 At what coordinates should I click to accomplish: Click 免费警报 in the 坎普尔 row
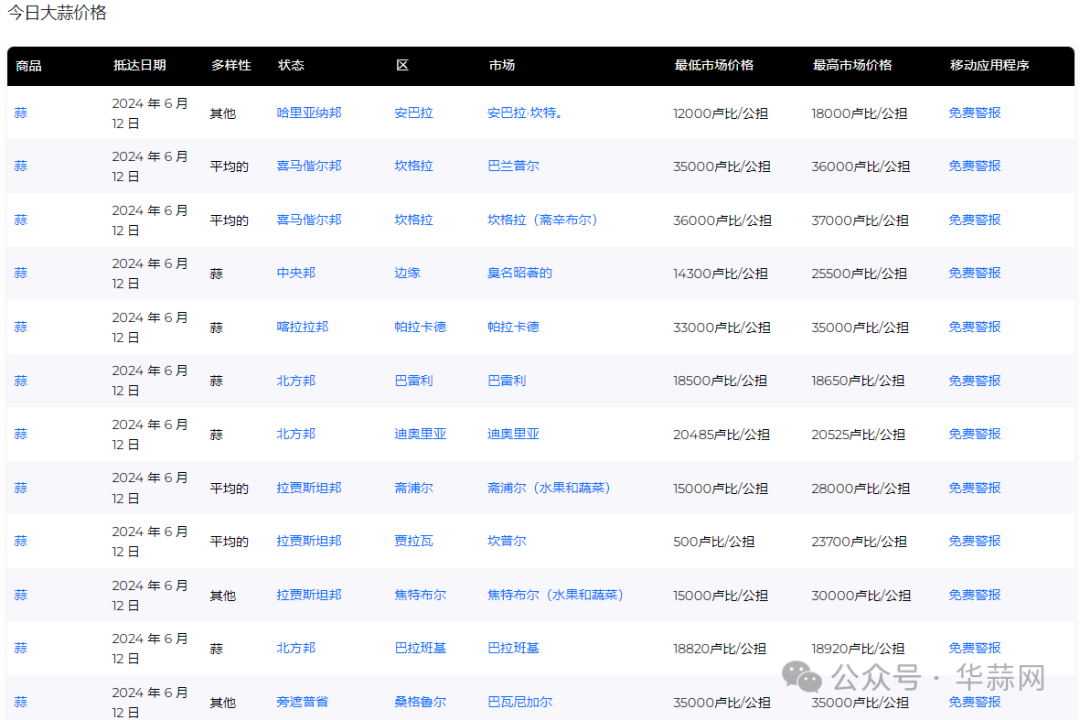tap(974, 540)
